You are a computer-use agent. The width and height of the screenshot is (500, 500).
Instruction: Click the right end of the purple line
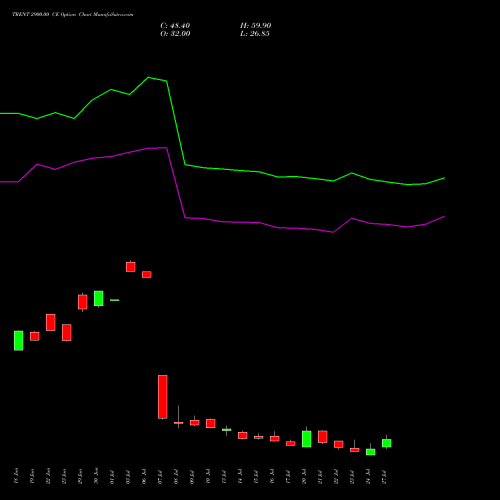pos(444,216)
